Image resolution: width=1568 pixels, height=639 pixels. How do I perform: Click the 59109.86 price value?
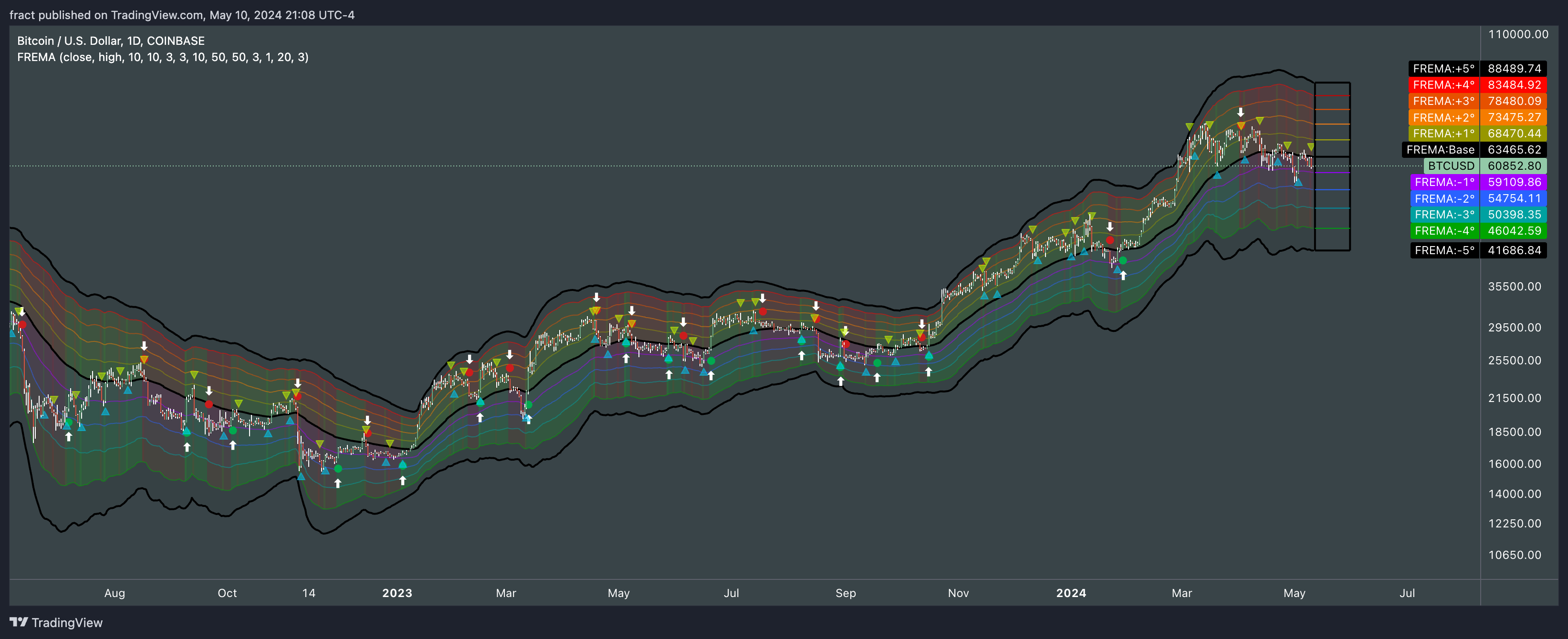[1514, 182]
